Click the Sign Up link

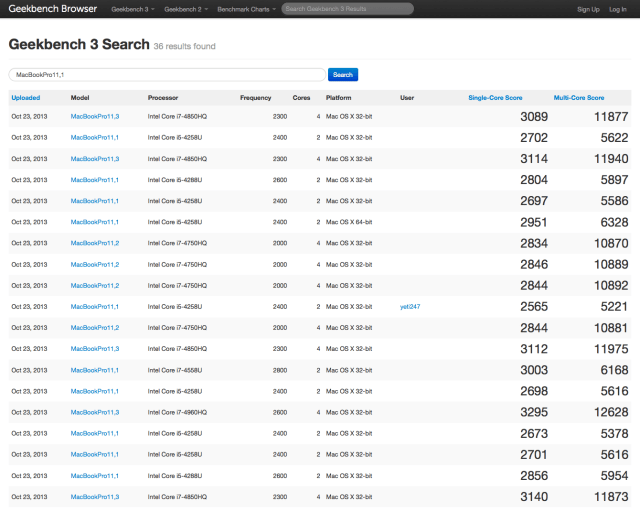(x=588, y=9)
